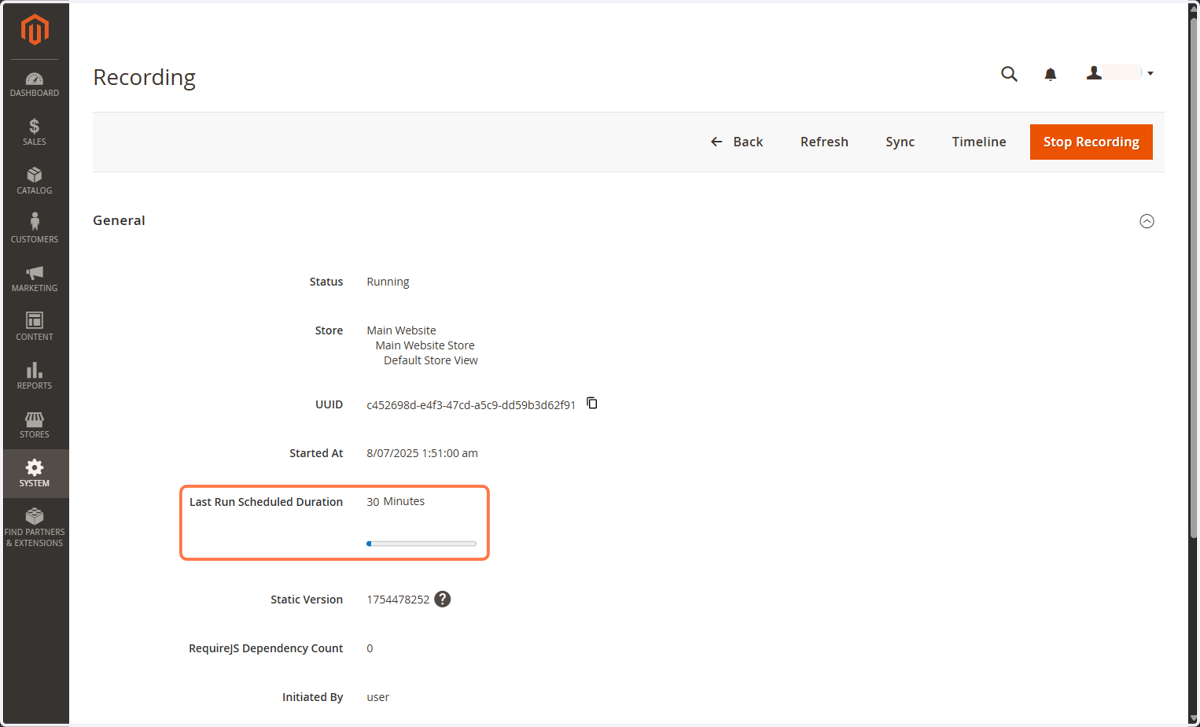Viewport: 1200px width, 727px height.
Task: Open the Timeline view
Action: pyautogui.click(x=979, y=142)
